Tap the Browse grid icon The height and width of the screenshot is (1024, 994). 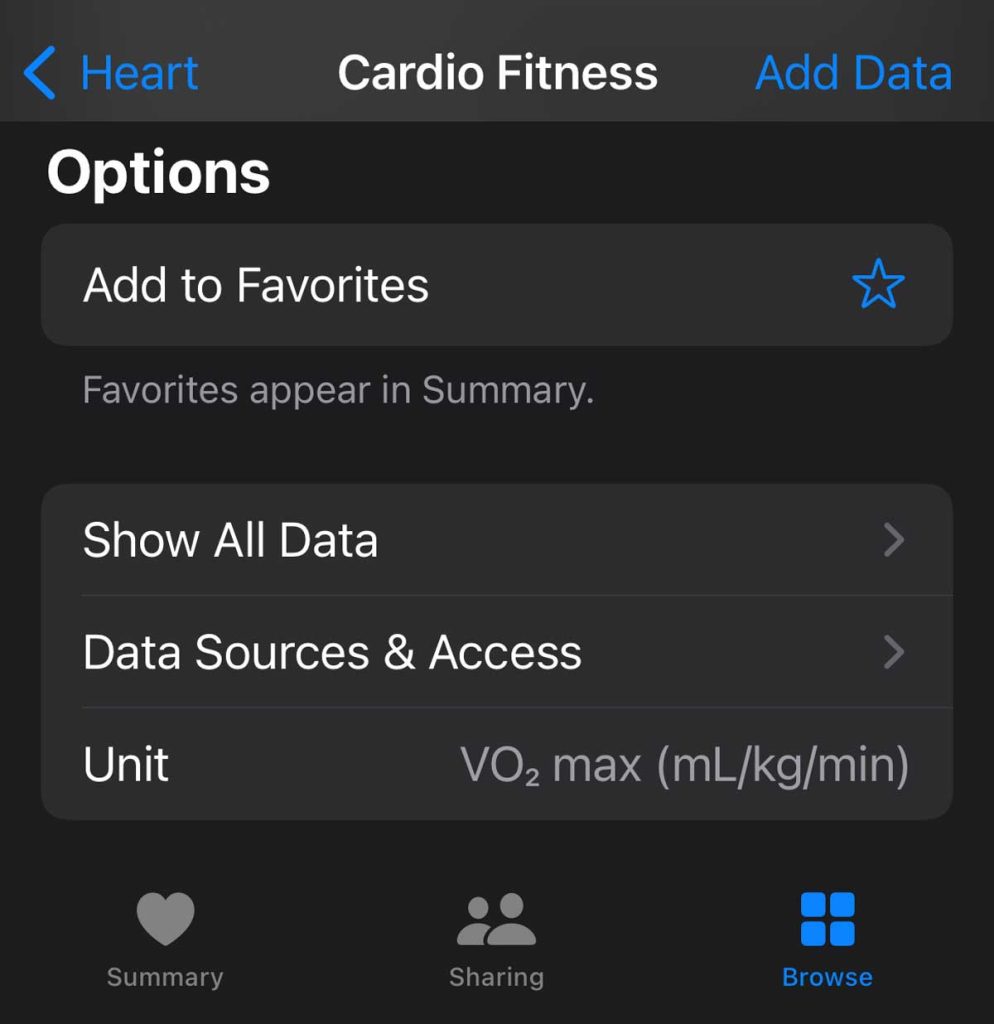tap(827, 919)
